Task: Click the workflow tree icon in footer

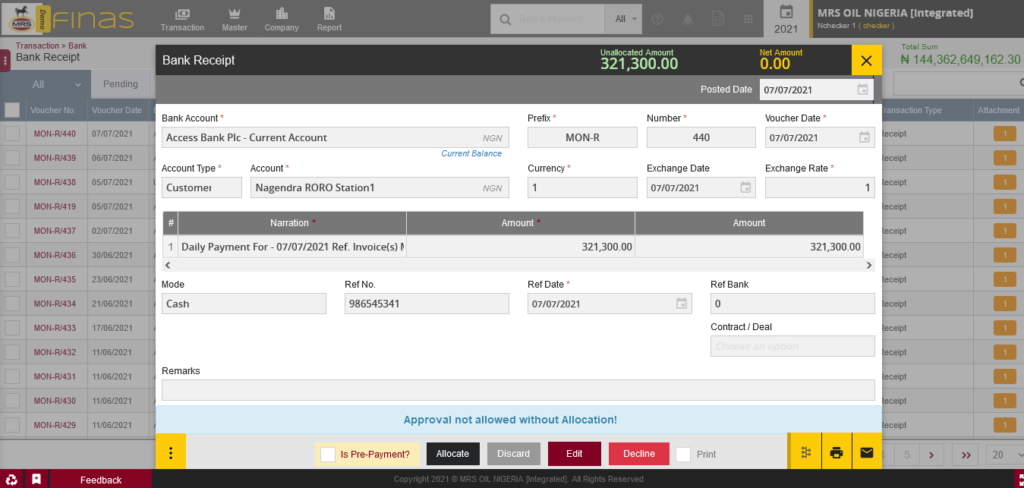Action: coord(806,451)
